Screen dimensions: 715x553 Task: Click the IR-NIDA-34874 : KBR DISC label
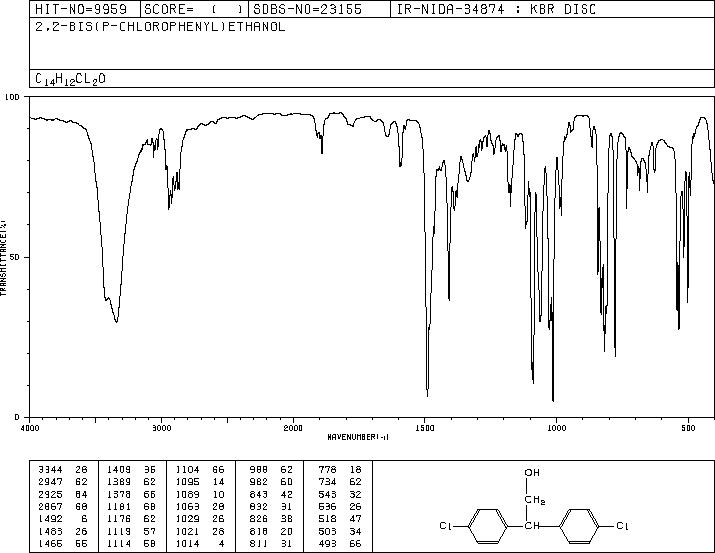[496, 9]
